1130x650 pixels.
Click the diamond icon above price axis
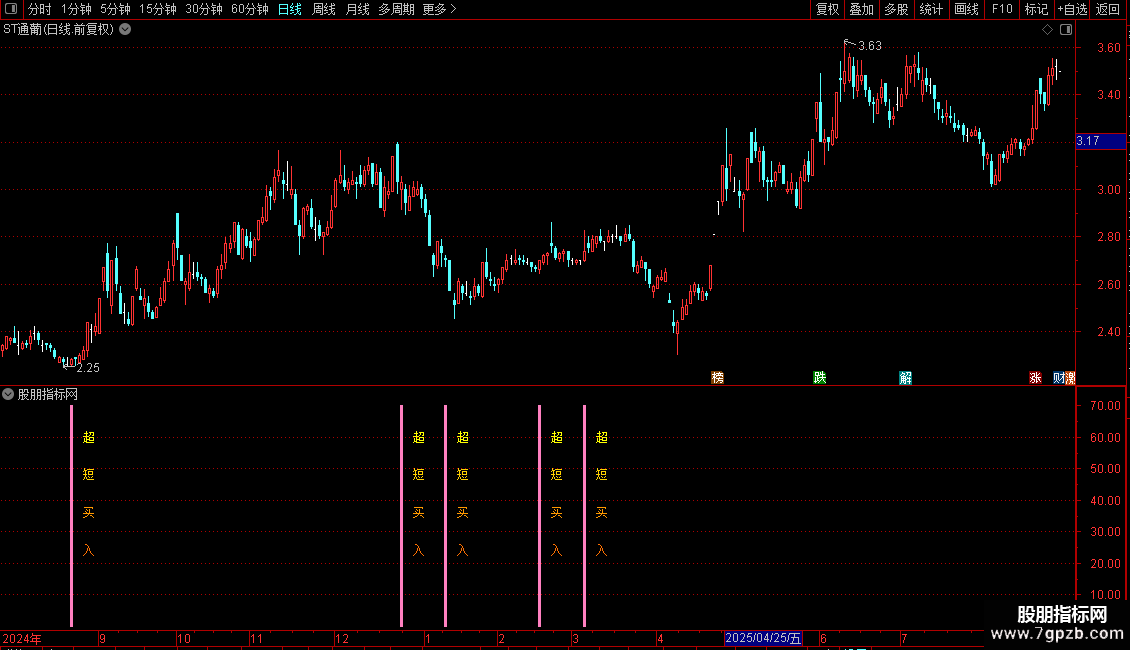tap(1048, 30)
